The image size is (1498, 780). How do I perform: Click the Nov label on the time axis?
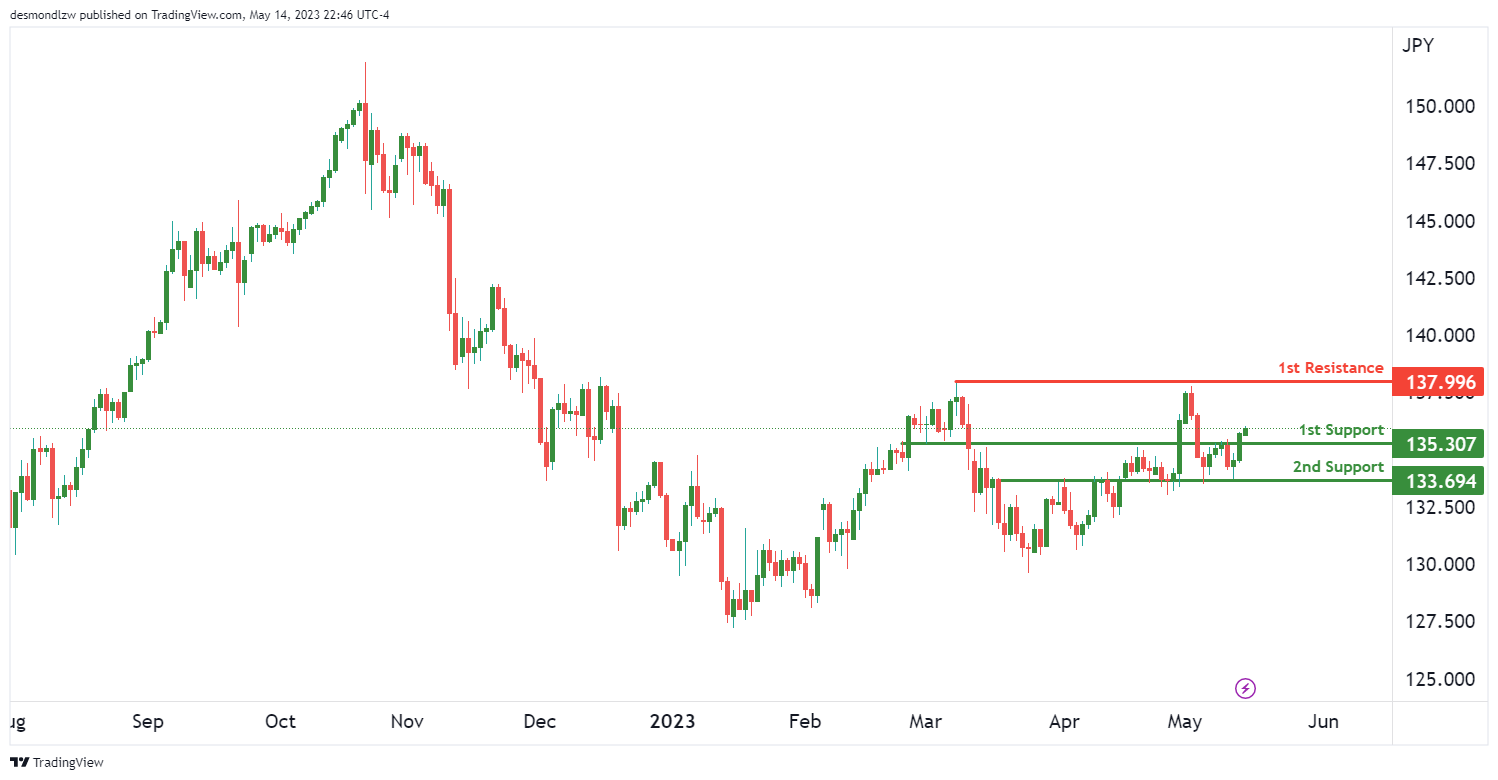pyautogui.click(x=408, y=721)
